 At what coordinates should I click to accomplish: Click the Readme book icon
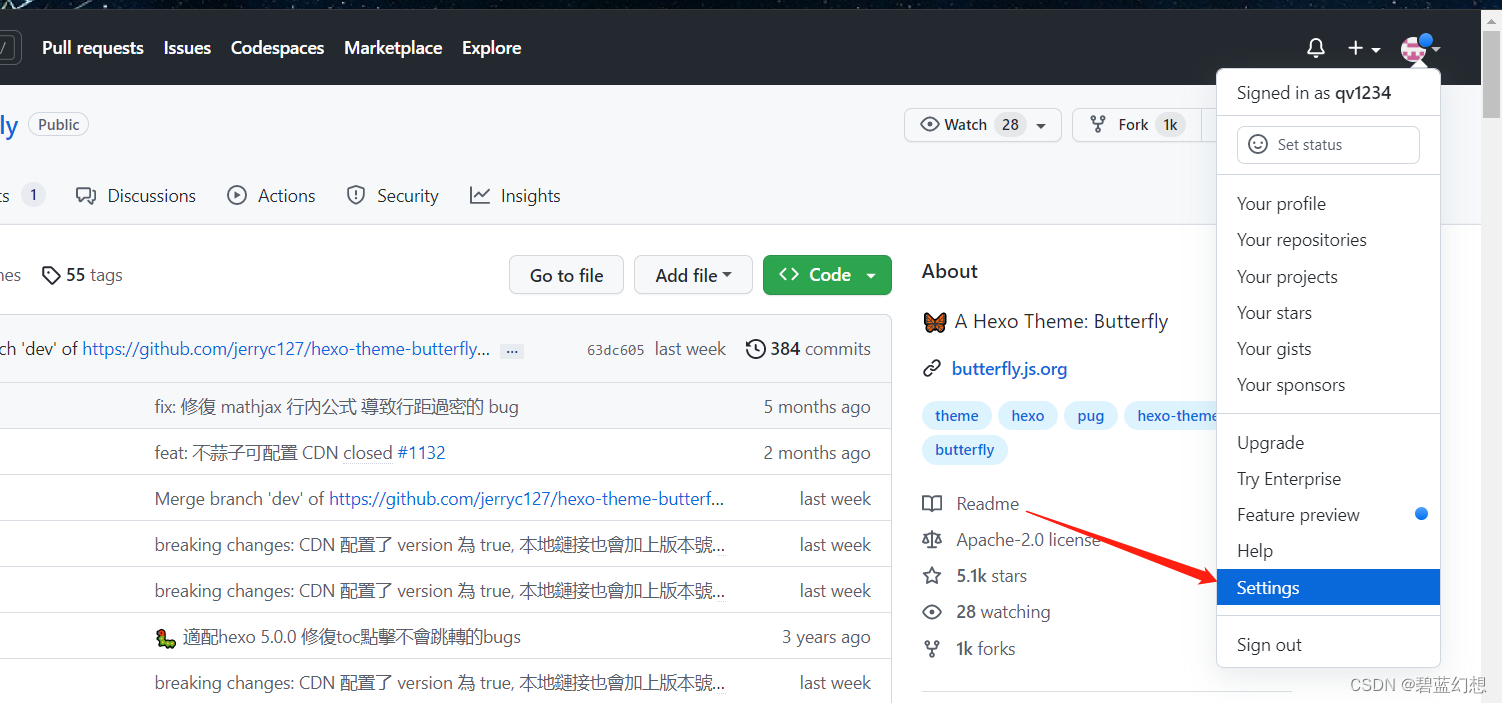pos(932,504)
